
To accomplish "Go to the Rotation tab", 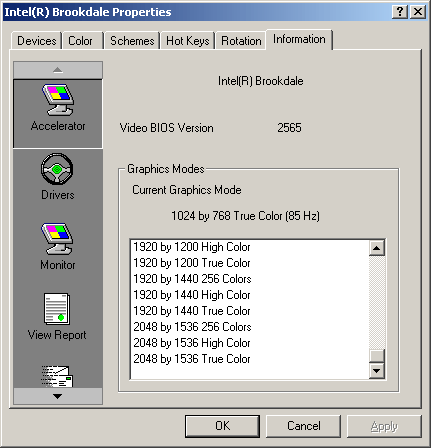I will pyautogui.click(x=241, y=41).
